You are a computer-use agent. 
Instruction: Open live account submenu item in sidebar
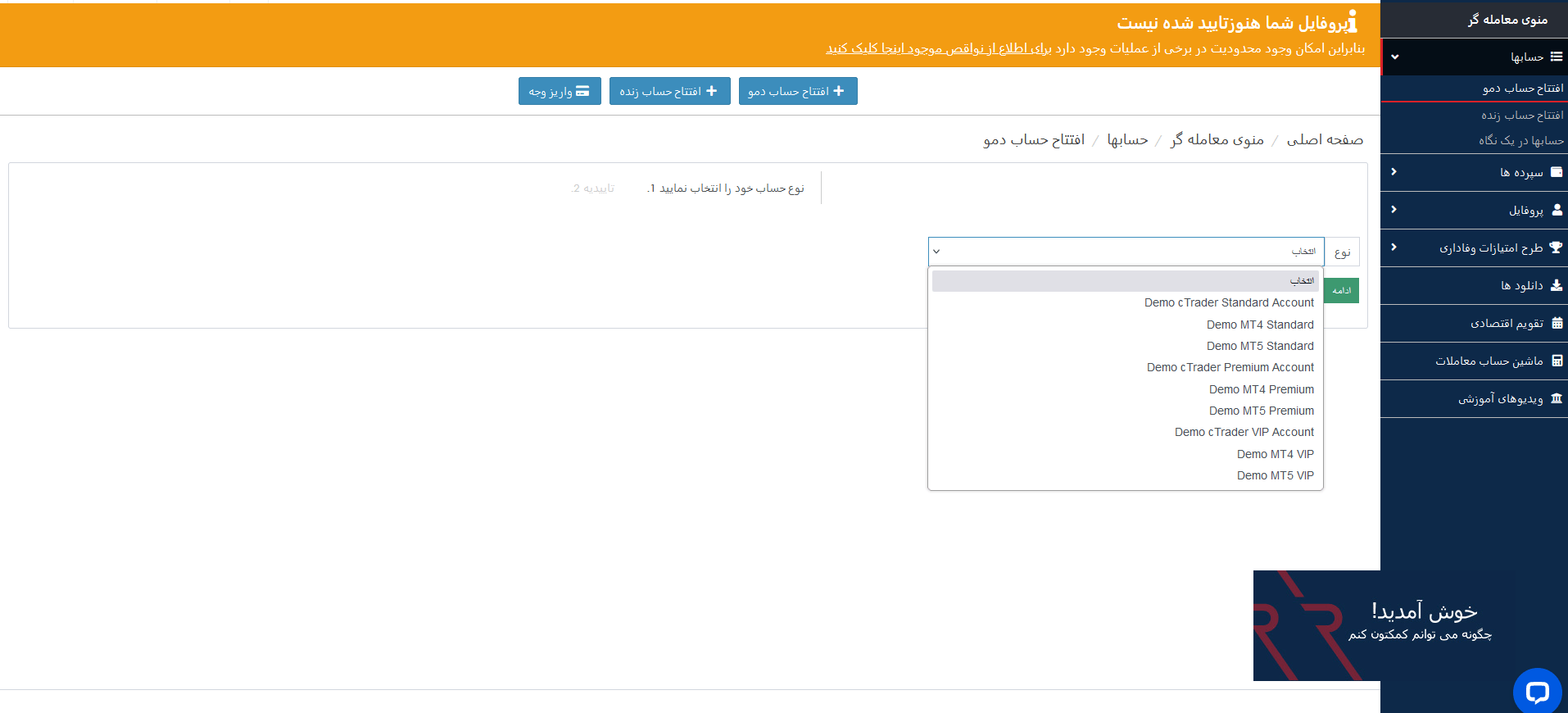click(1521, 116)
